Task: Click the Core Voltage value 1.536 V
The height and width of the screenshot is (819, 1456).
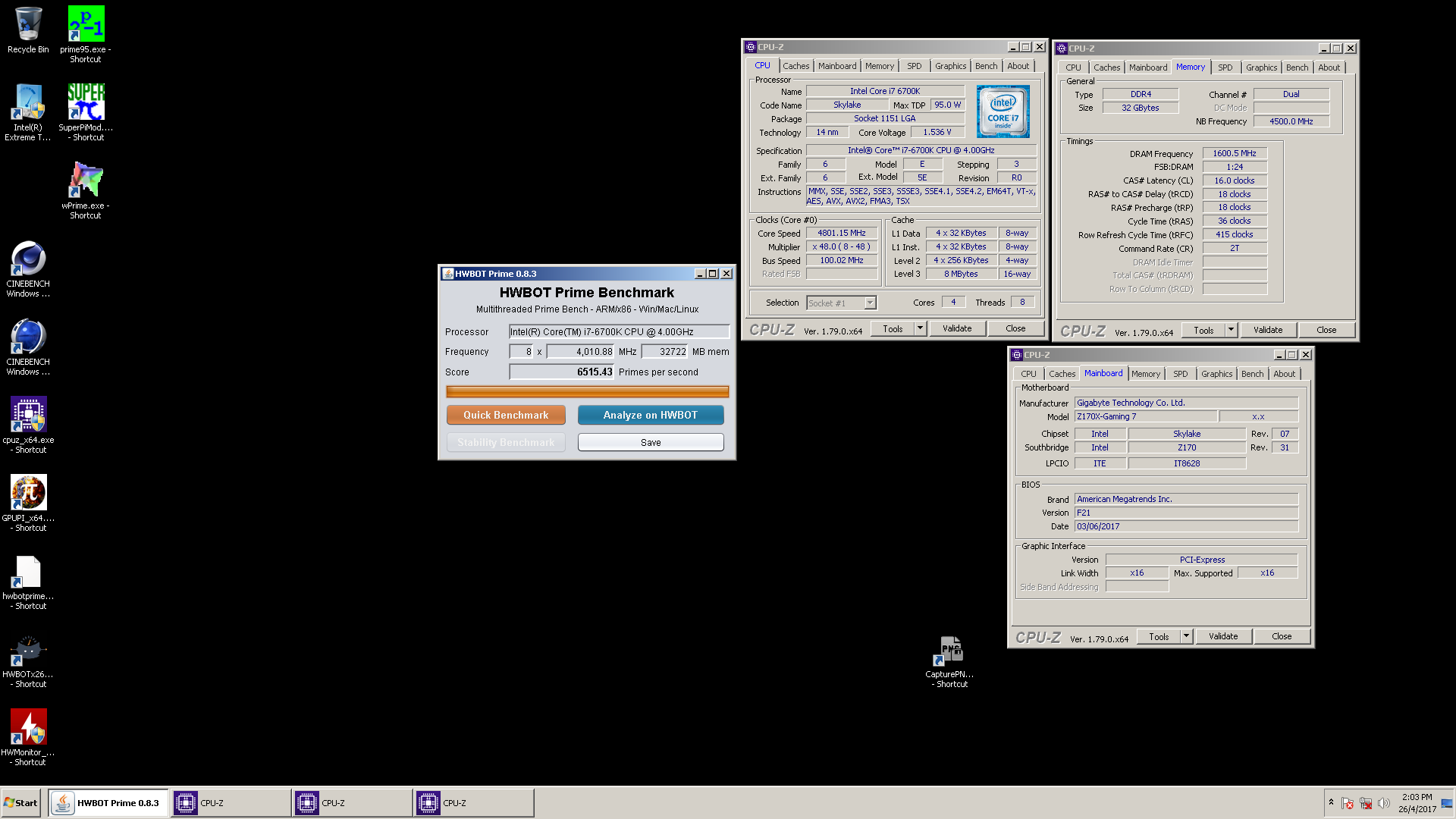Action: (937, 132)
